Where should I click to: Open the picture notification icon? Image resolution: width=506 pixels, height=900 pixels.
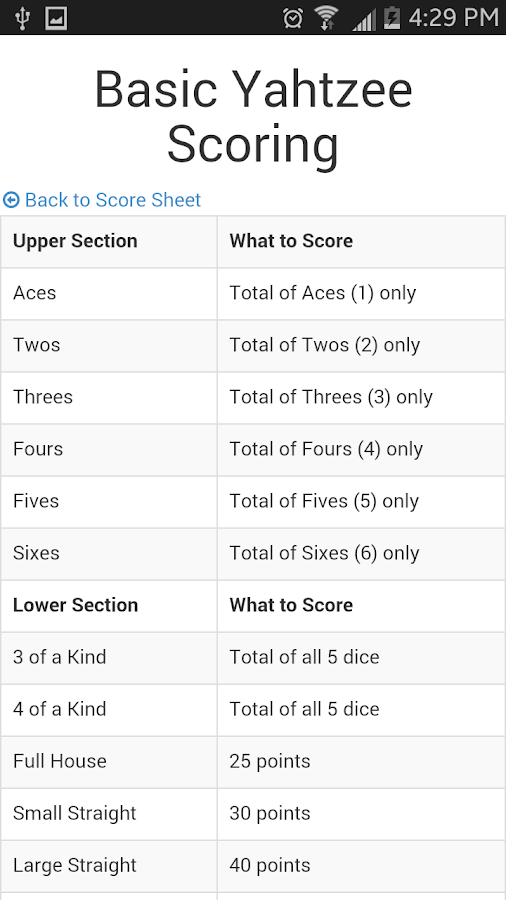click(x=56, y=18)
